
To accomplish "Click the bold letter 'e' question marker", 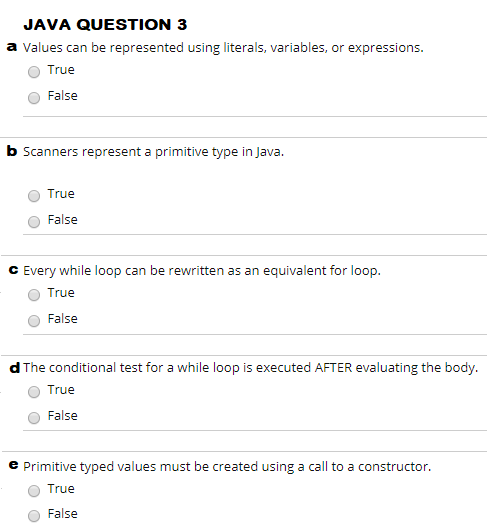I will tap(13, 465).
